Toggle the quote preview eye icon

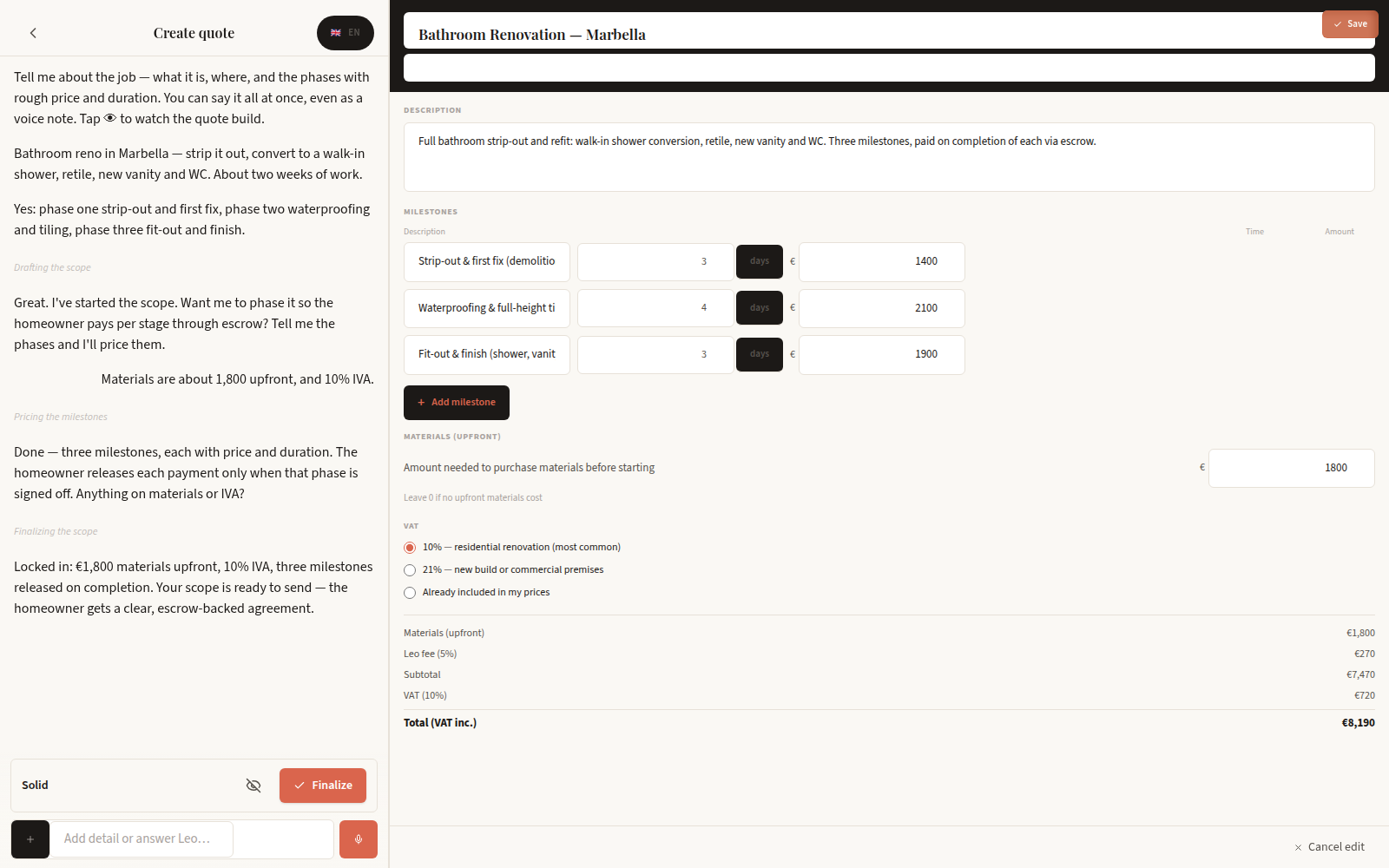(x=253, y=786)
